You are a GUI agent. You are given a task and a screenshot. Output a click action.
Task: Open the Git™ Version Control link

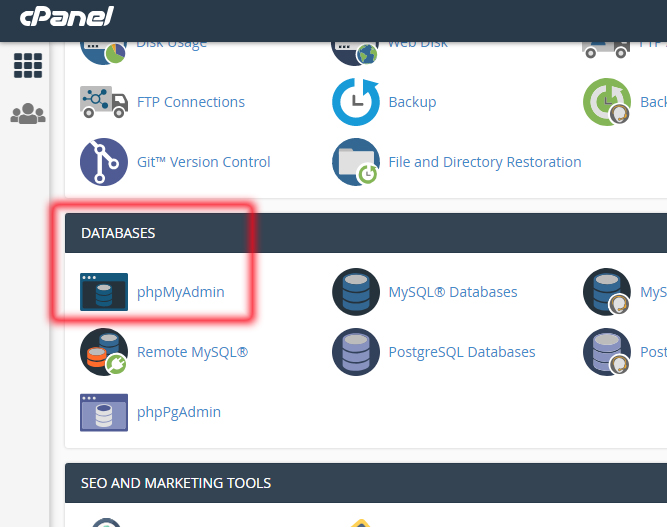204,162
